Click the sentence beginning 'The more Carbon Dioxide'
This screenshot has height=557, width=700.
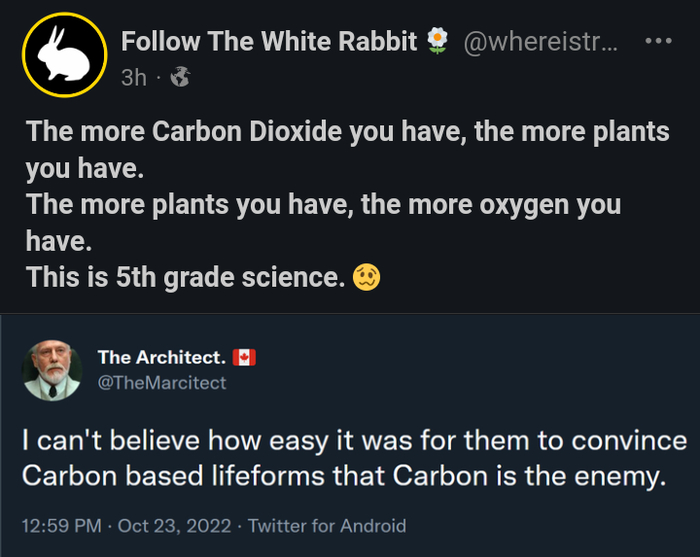(x=347, y=150)
